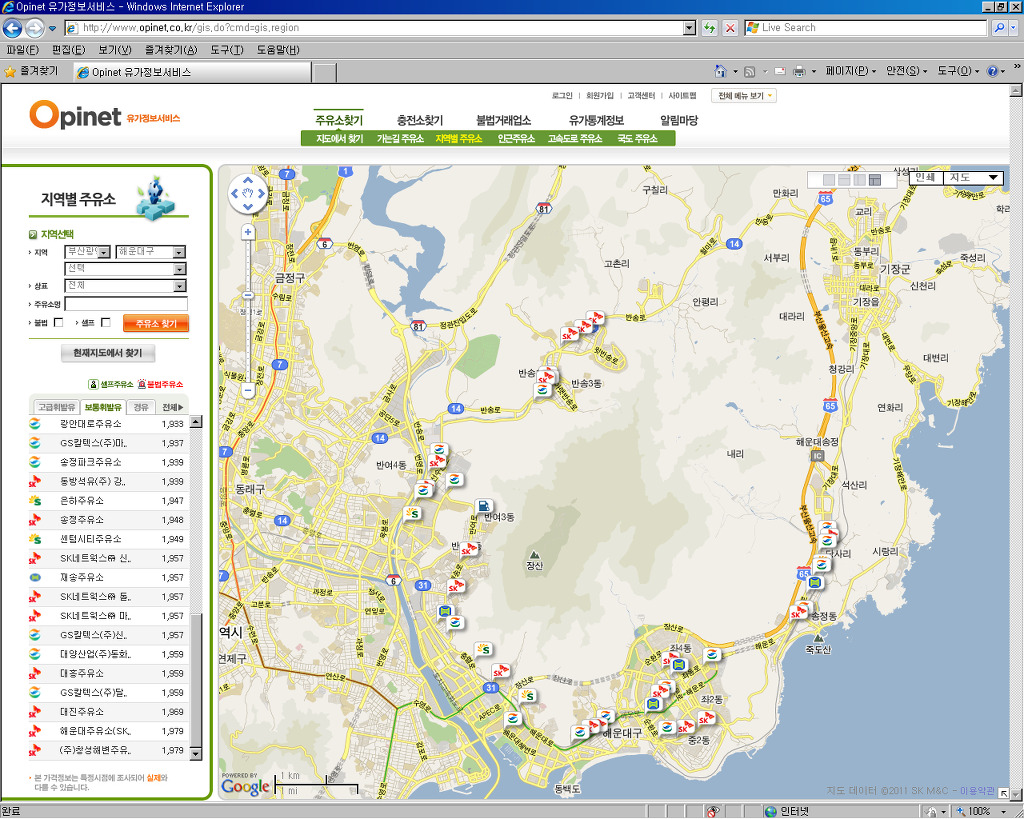Image resolution: width=1024 pixels, height=819 pixels.
Task: Zoom in the map with the plus button
Action: click(x=248, y=232)
